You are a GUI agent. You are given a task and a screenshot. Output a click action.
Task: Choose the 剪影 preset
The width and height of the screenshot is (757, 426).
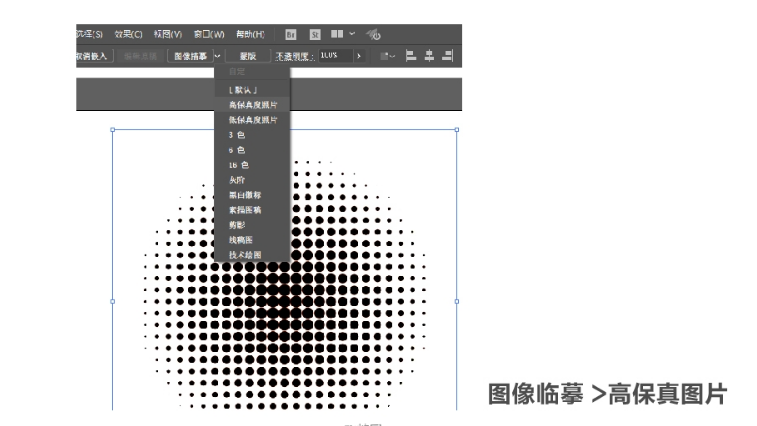252,225
